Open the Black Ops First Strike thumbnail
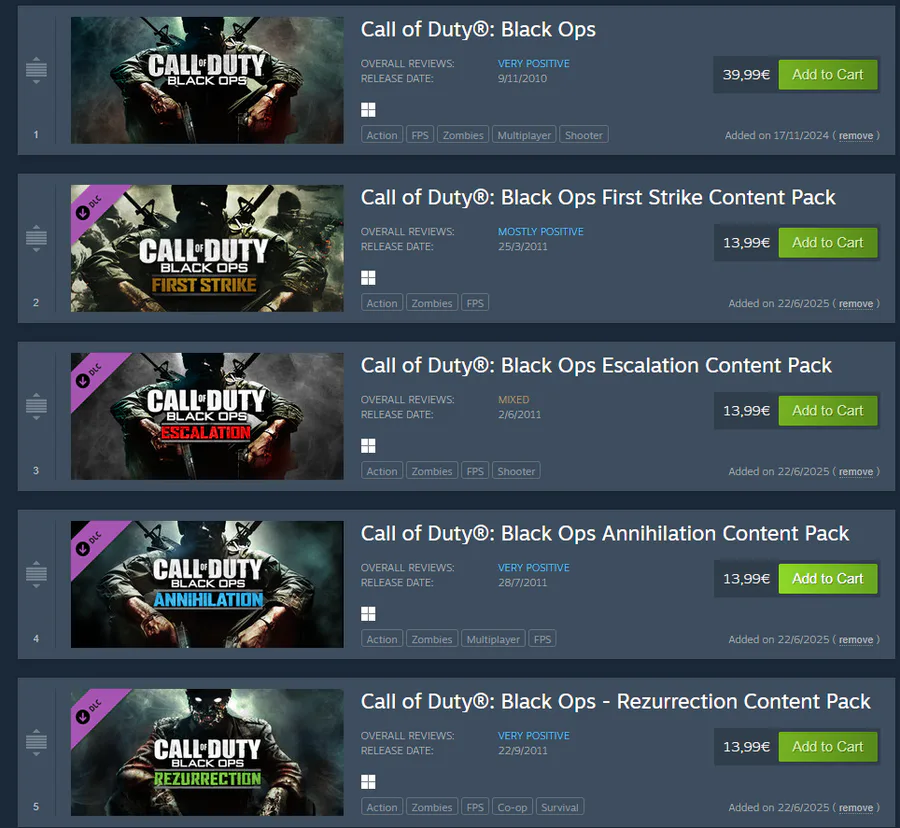900x828 pixels. (207, 248)
